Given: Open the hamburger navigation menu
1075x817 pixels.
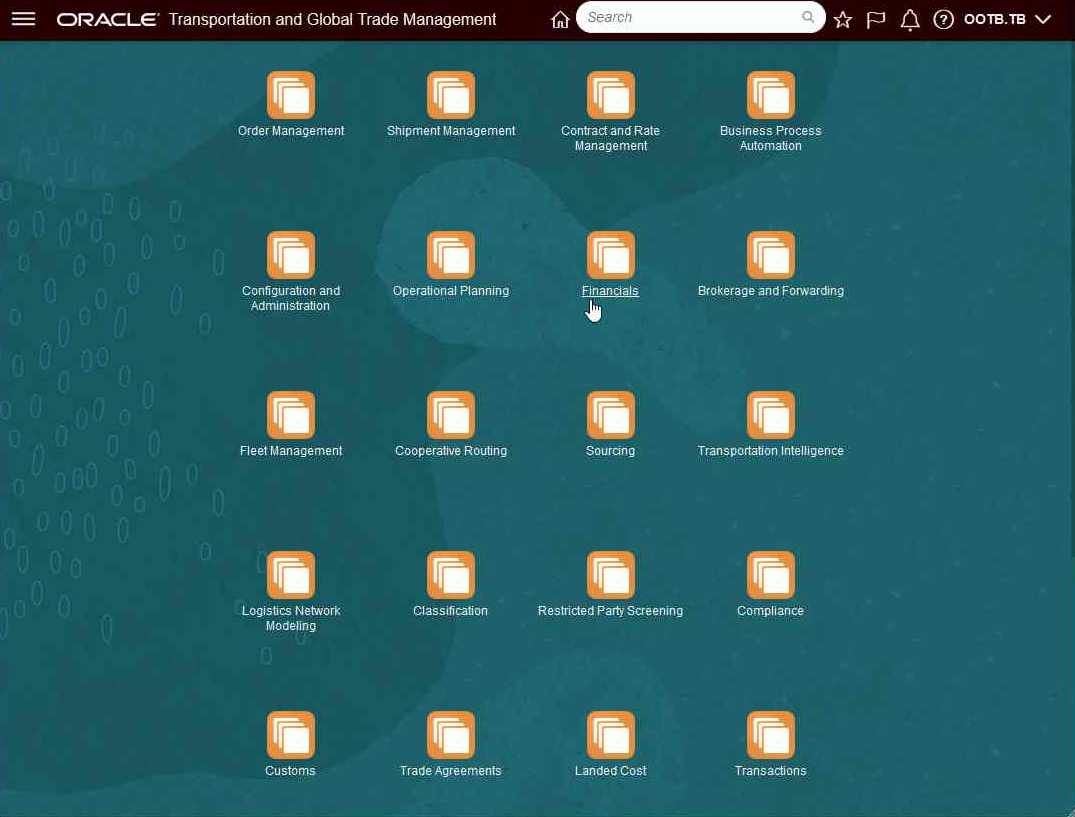Looking at the screenshot, I should 23,19.
